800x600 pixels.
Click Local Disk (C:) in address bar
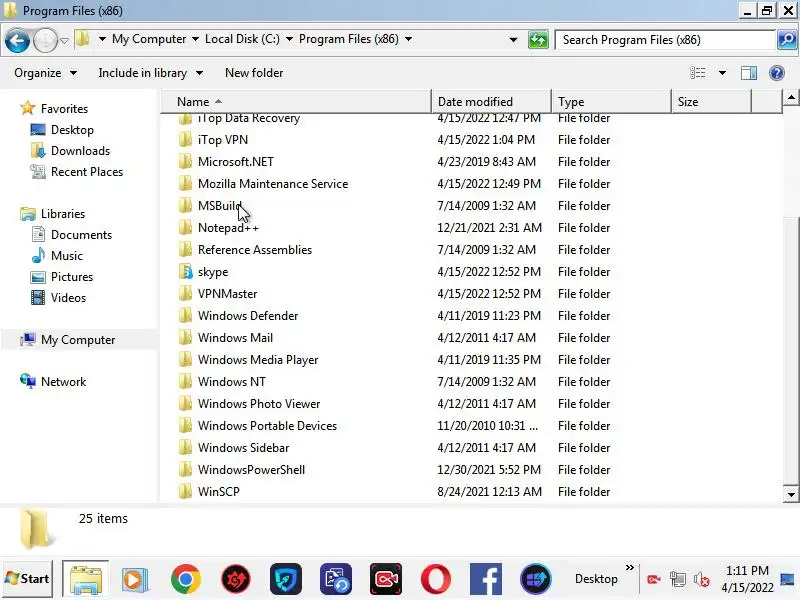tap(242, 39)
